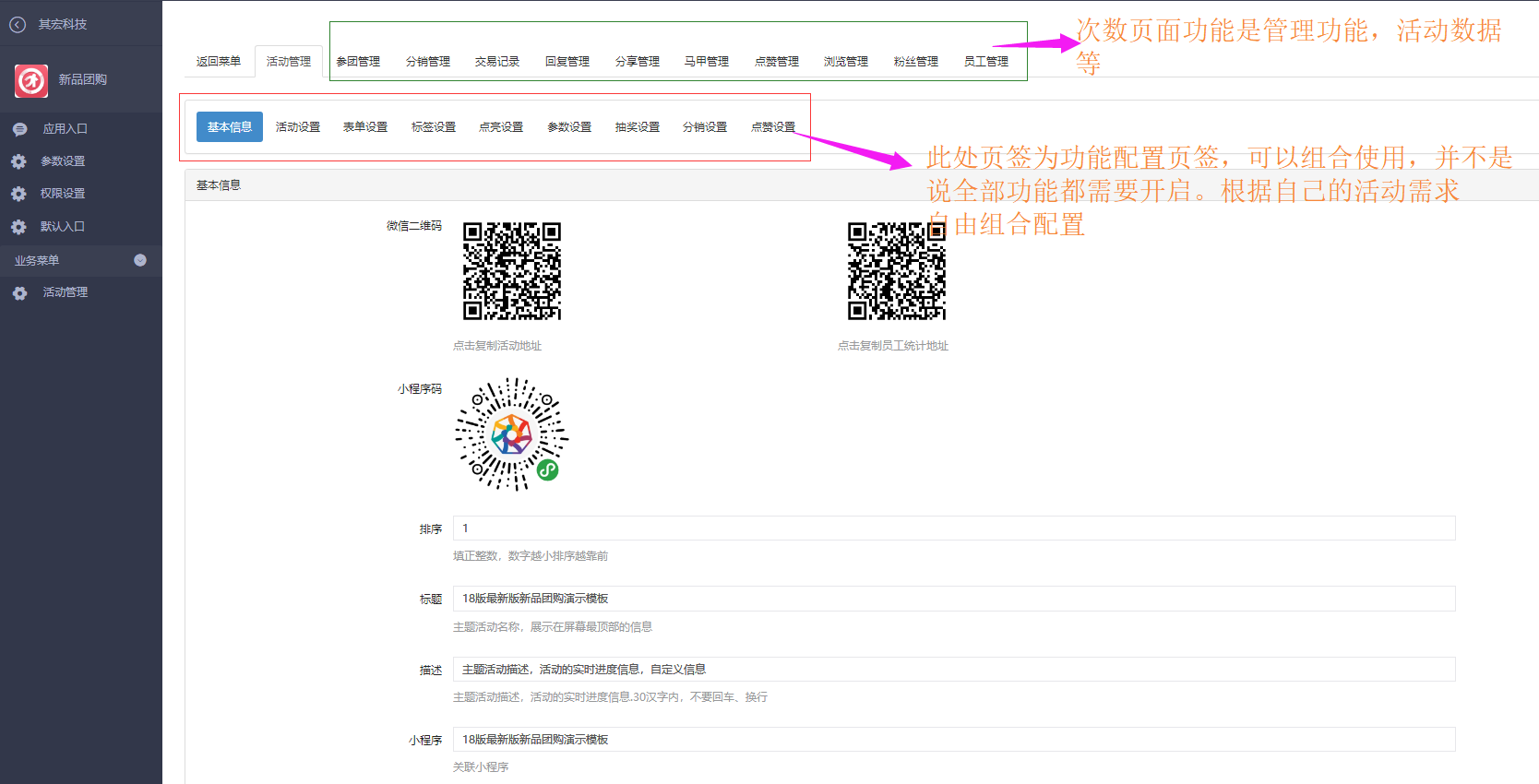Go to the 点赞设置 tab
Viewport: 1539px width, 784px height.
773,127
